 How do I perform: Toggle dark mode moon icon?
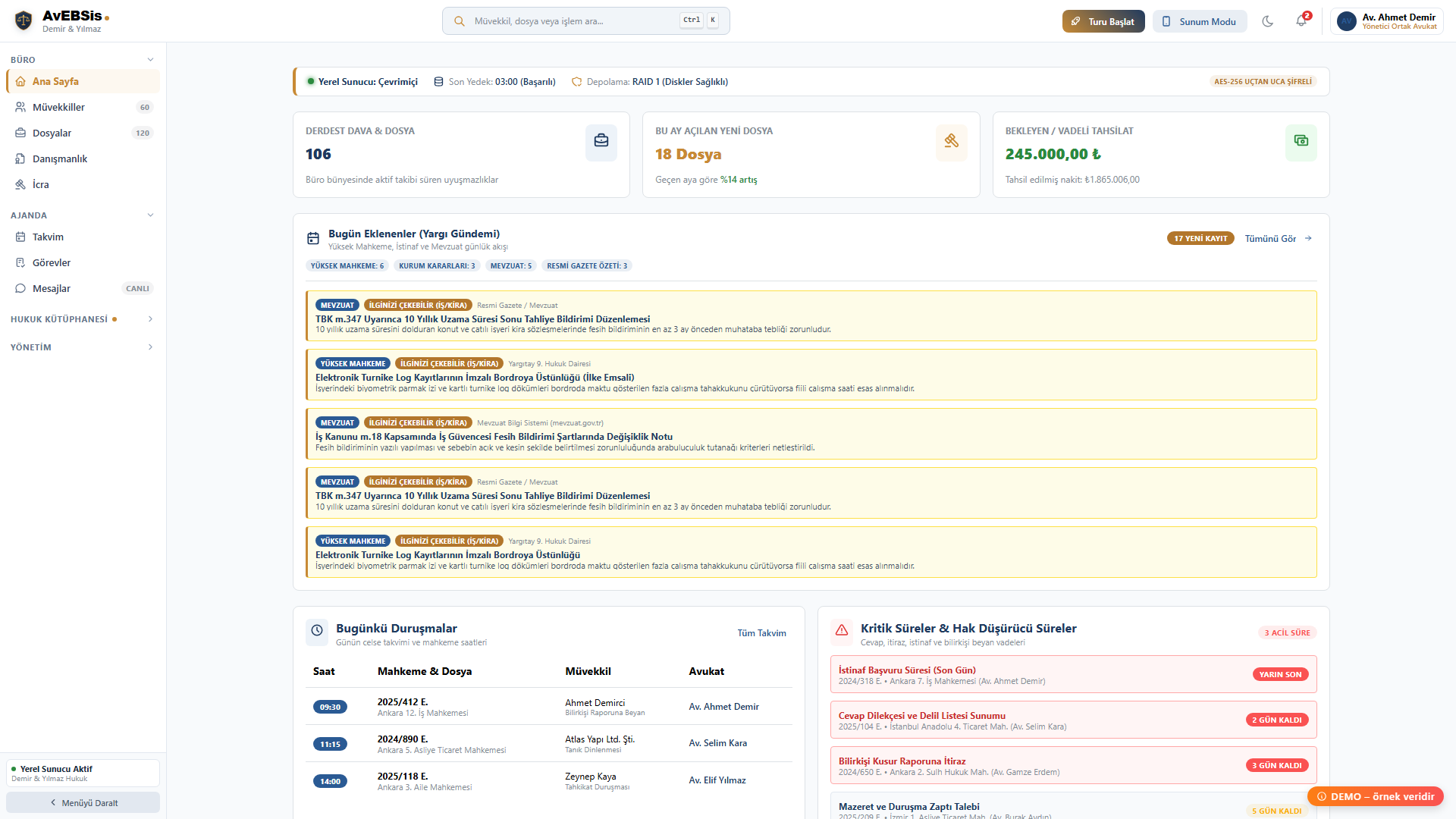[x=1267, y=21]
